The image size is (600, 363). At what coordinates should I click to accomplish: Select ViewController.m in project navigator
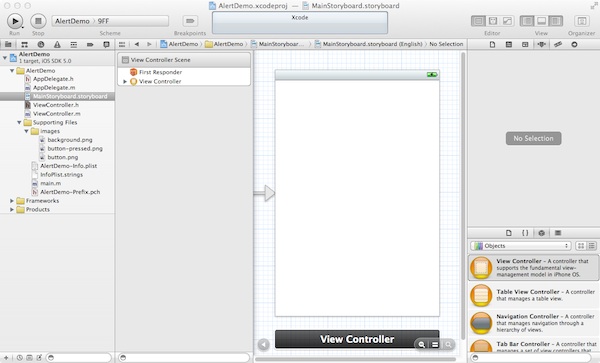57,114
